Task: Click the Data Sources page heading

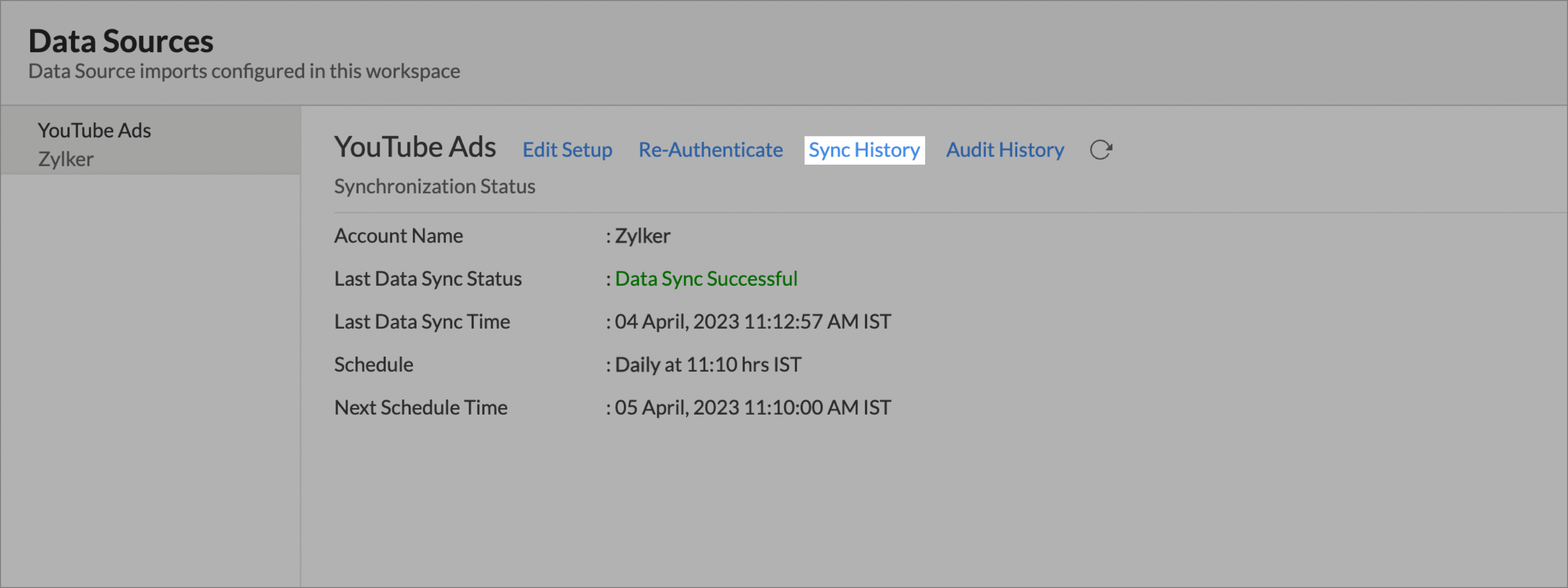Action: pos(120,42)
